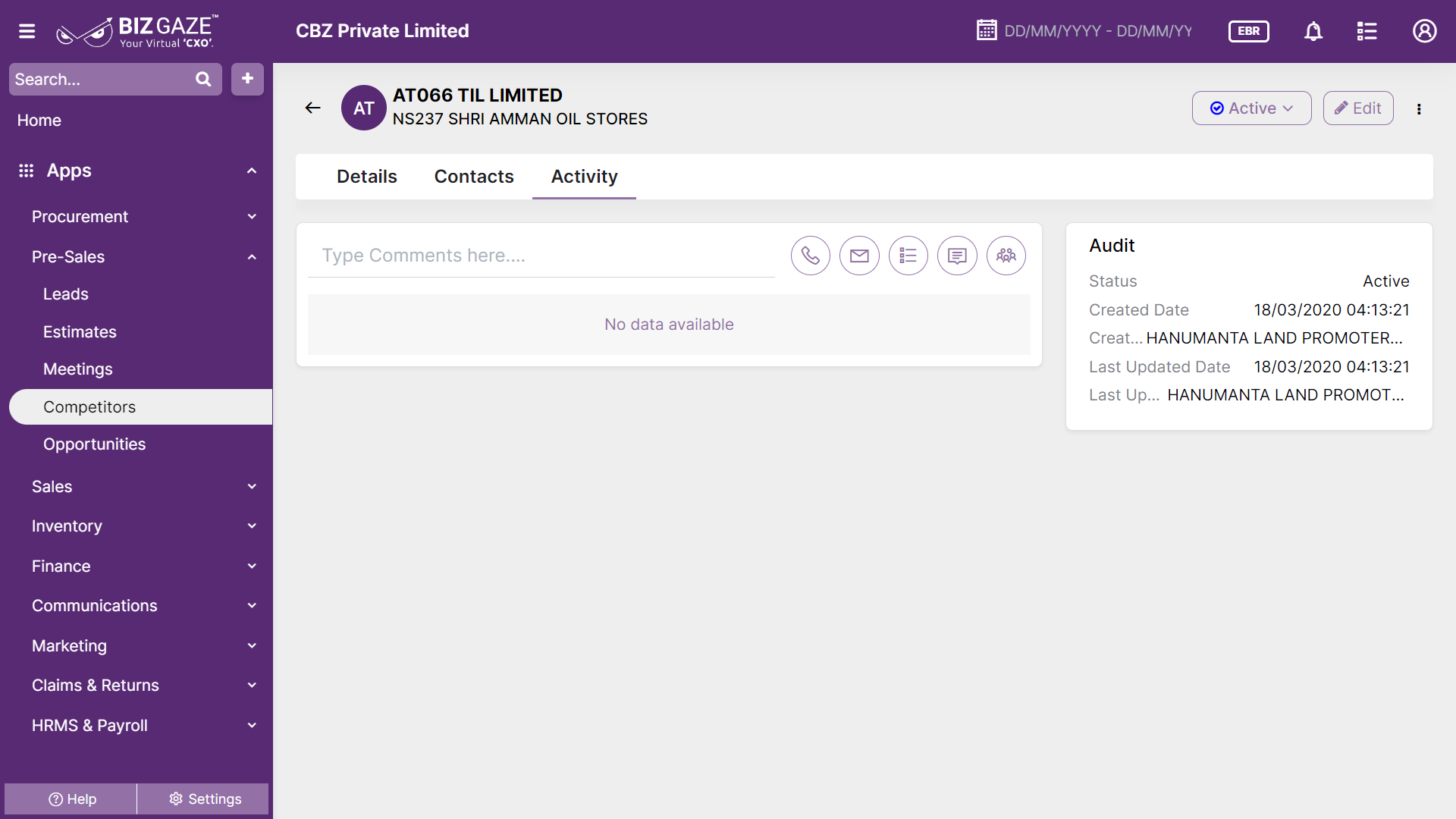The width and height of the screenshot is (1456, 819).
Task: Switch to the Details tab
Action: 367,177
